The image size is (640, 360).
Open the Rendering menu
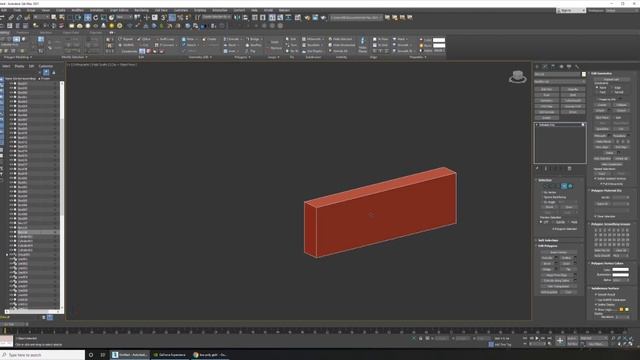click(142, 10)
